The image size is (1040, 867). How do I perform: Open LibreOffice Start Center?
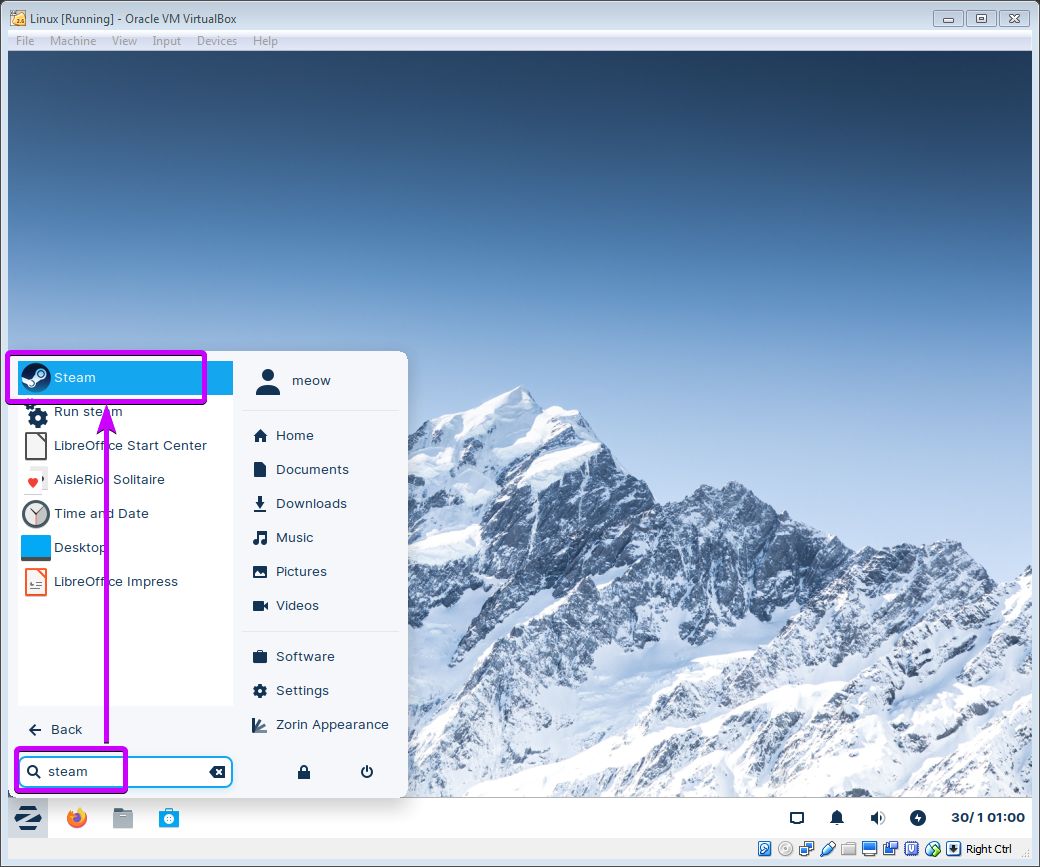click(x=125, y=446)
